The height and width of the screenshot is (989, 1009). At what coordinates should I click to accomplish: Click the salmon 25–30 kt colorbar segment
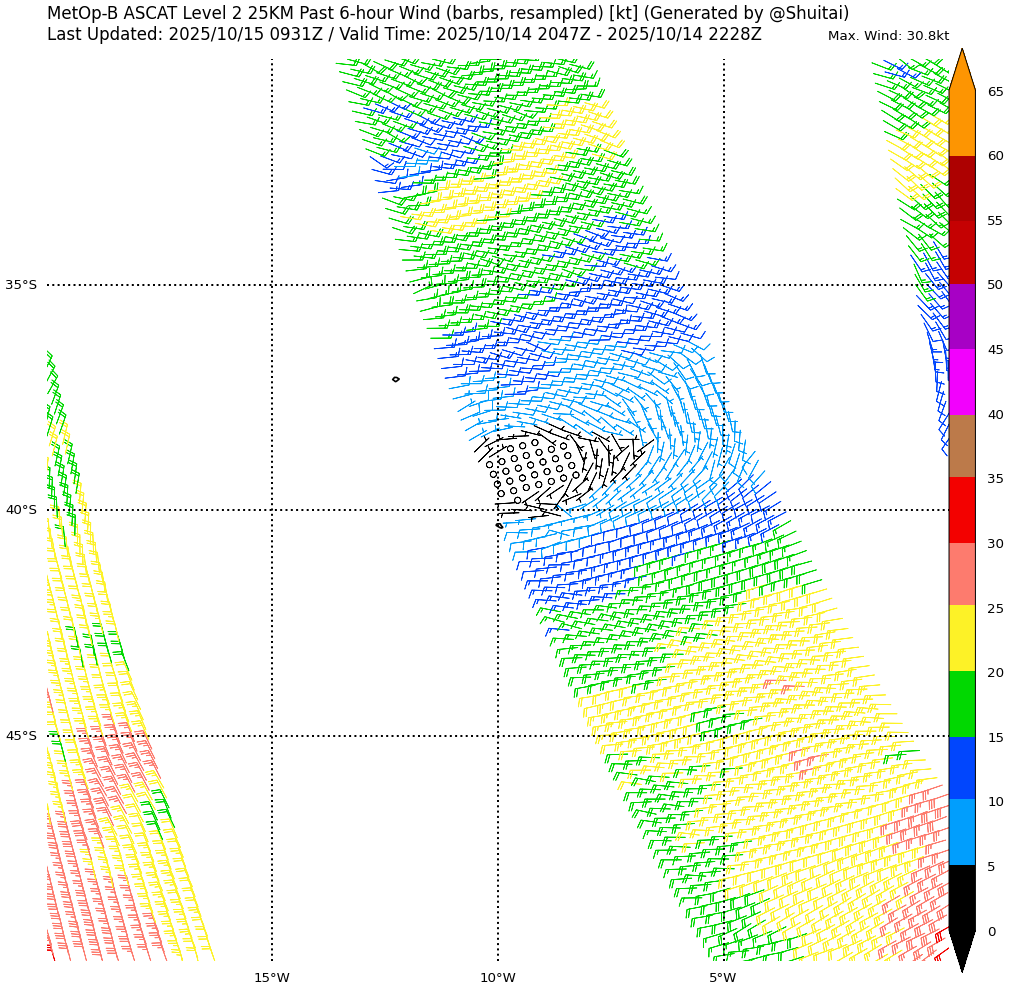click(961, 574)
